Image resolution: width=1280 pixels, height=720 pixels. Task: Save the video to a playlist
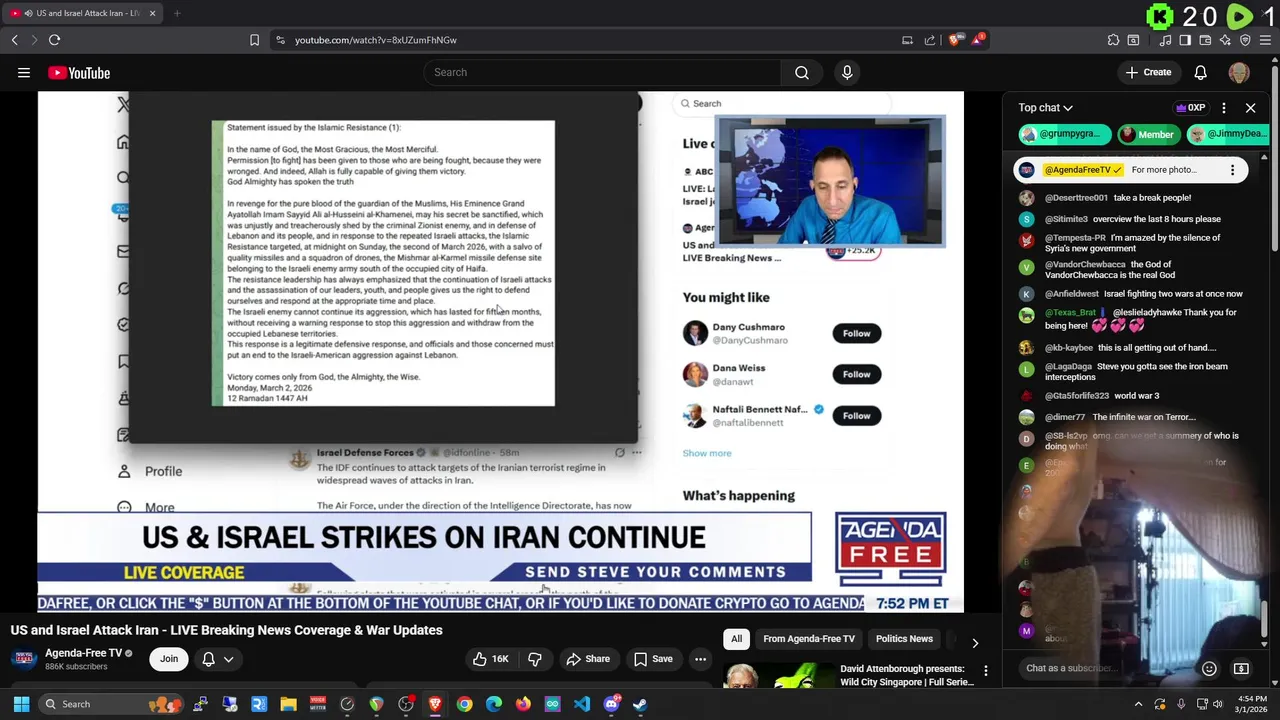[x=653, y=659]
